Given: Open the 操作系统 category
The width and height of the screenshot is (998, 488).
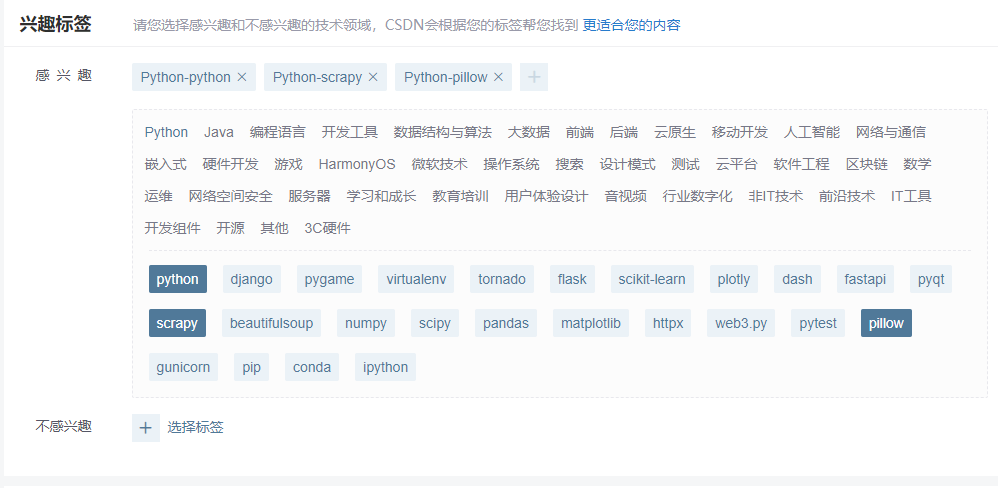Looking at the screenshot, I should (511, 164).
